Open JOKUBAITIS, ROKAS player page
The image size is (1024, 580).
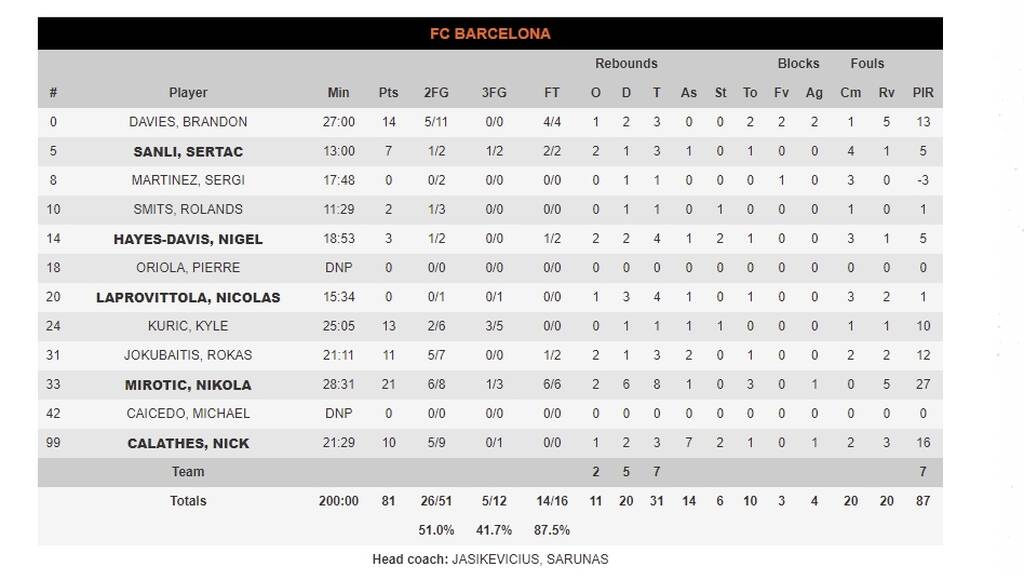click(188, 355)
